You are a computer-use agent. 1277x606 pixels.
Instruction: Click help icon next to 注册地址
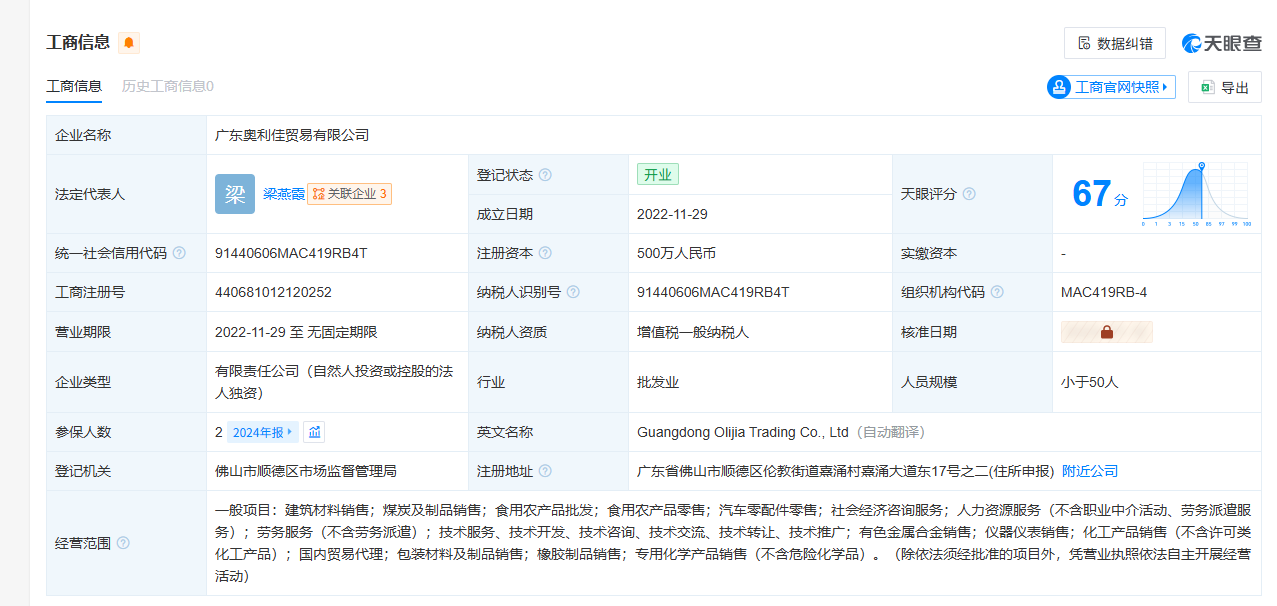(x=545, y=471)
